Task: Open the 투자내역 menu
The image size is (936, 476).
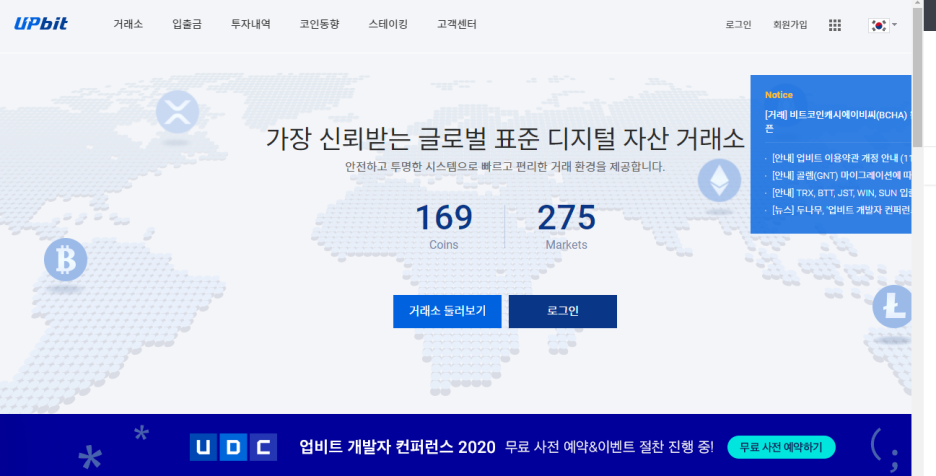Action: 251,24
